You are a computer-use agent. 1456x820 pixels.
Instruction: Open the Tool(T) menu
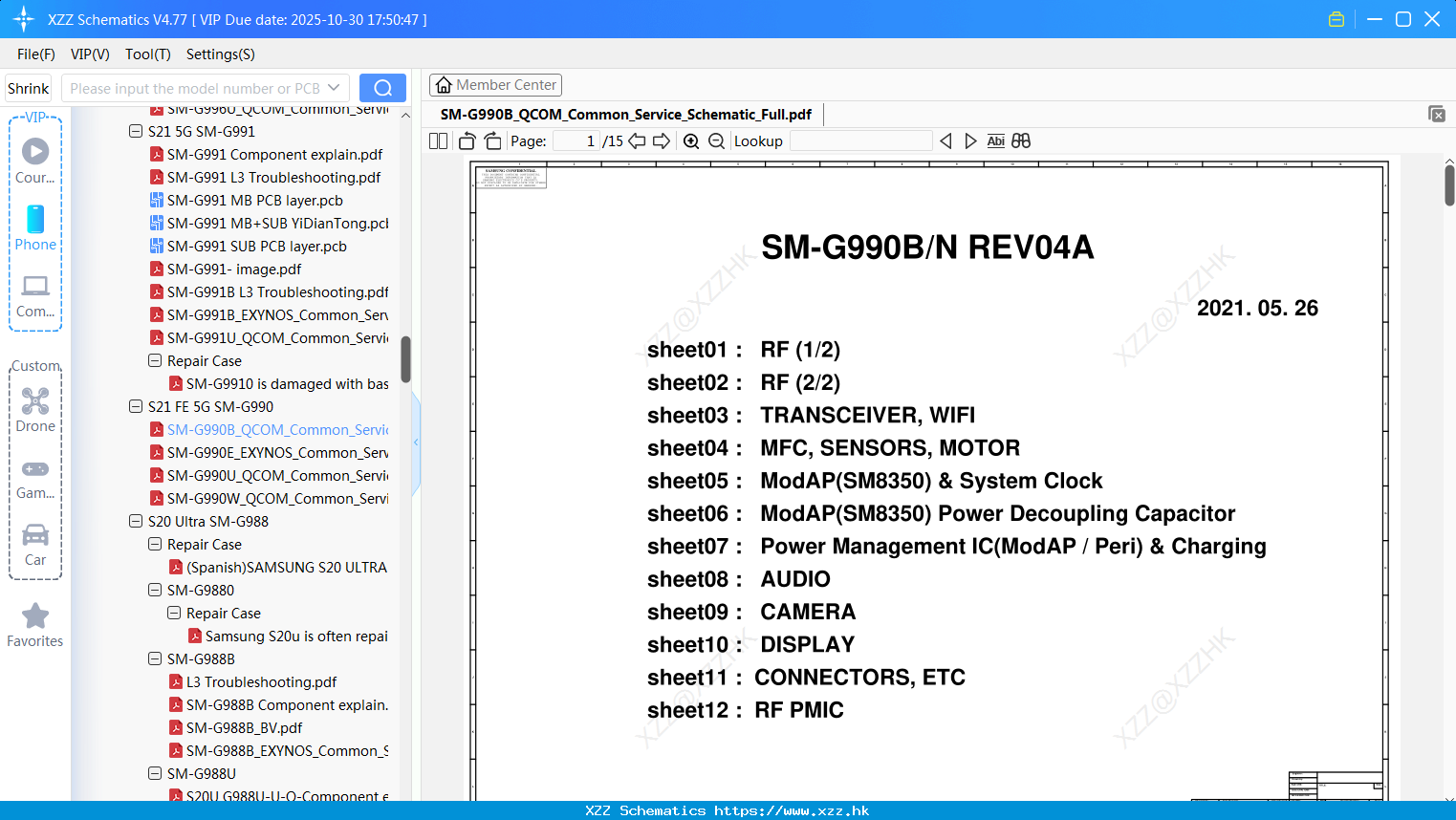point(148,54)
